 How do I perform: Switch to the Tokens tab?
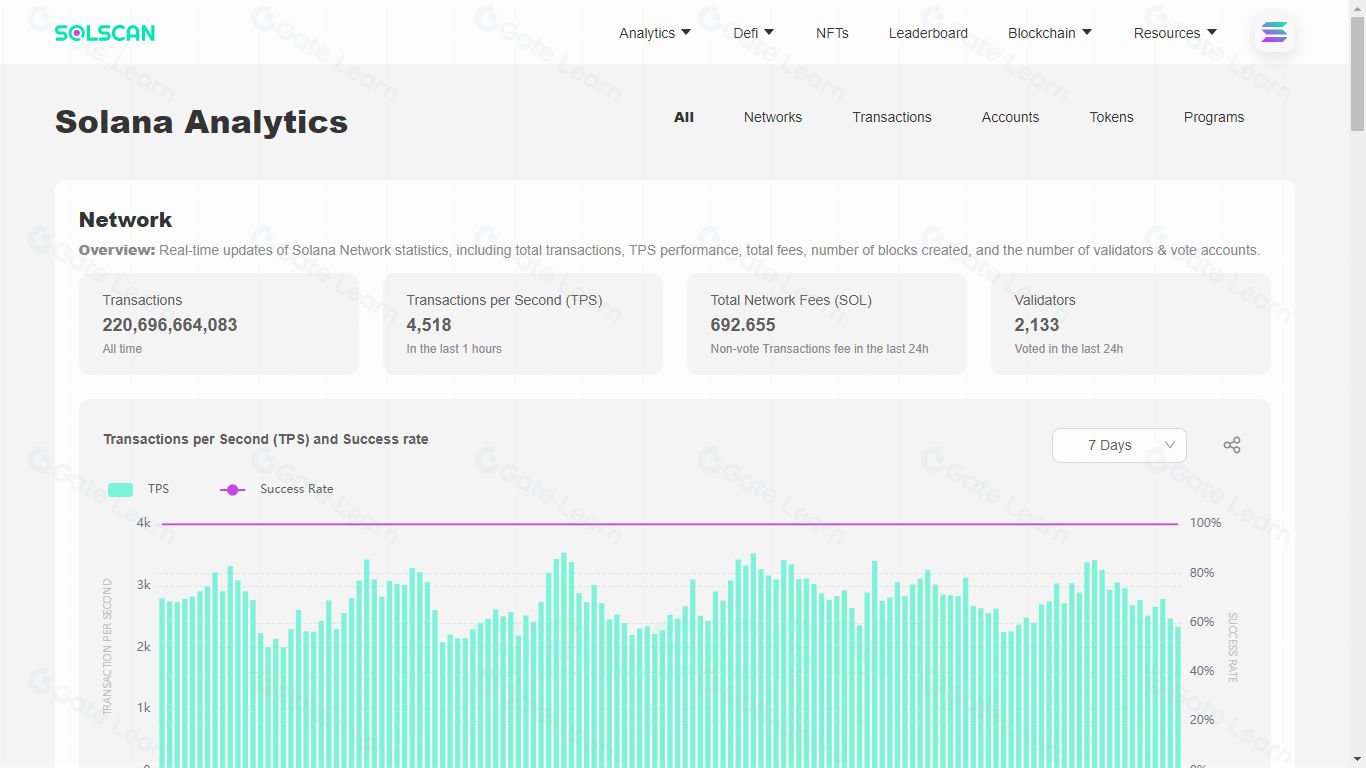coord(1111,117)
